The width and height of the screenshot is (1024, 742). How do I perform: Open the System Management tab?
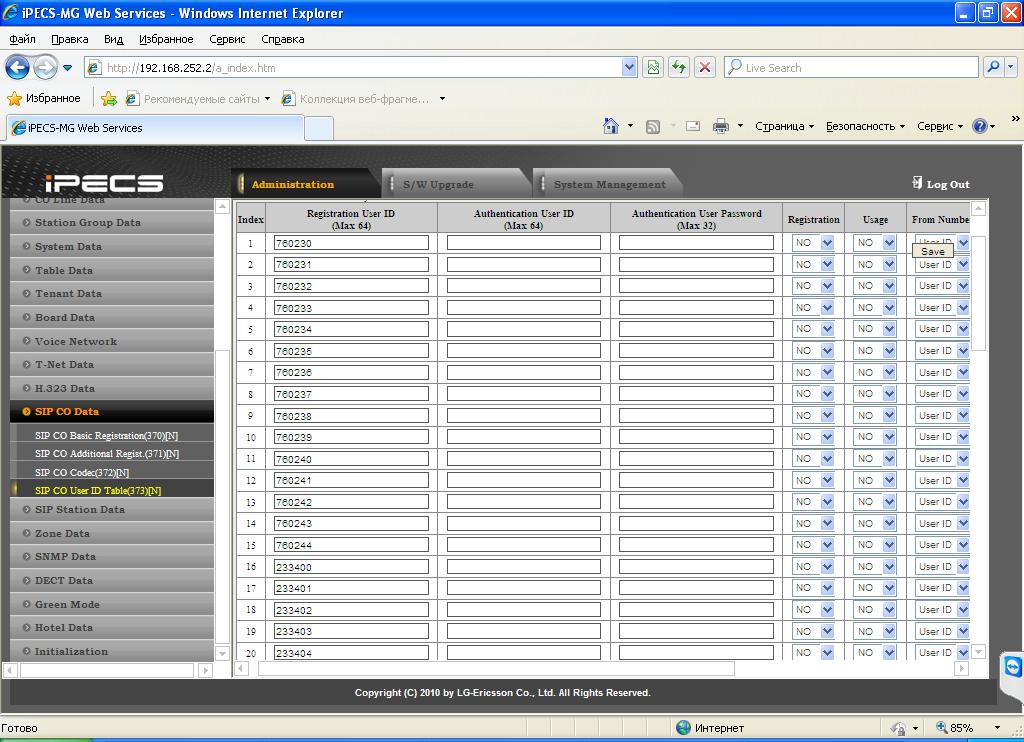pyautogui.click(x=609, y=184)
